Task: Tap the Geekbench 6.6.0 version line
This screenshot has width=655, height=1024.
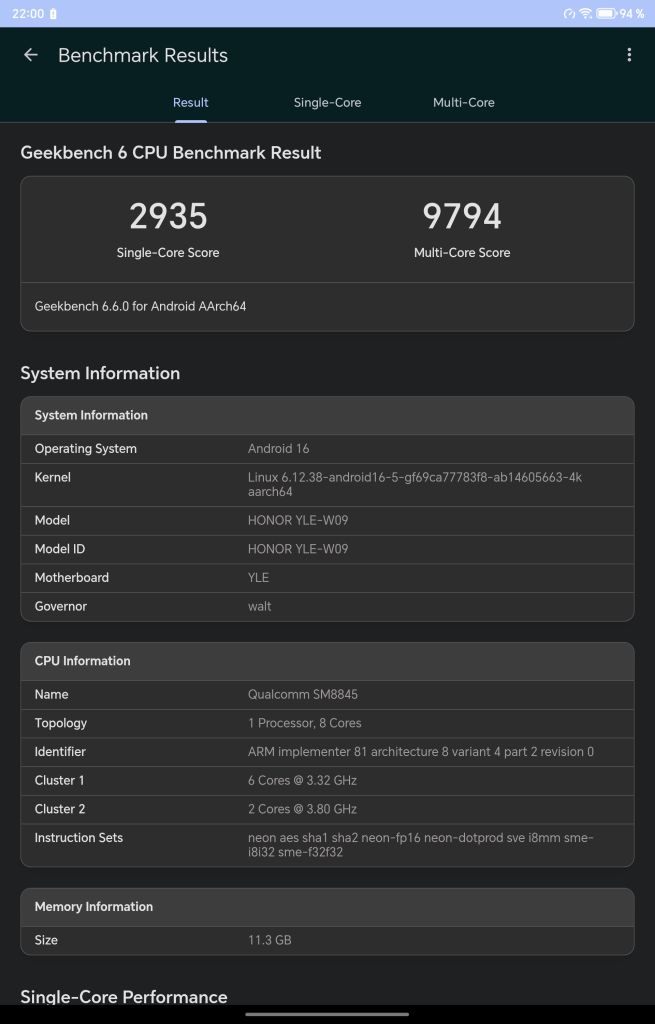Action: point(140,306)
